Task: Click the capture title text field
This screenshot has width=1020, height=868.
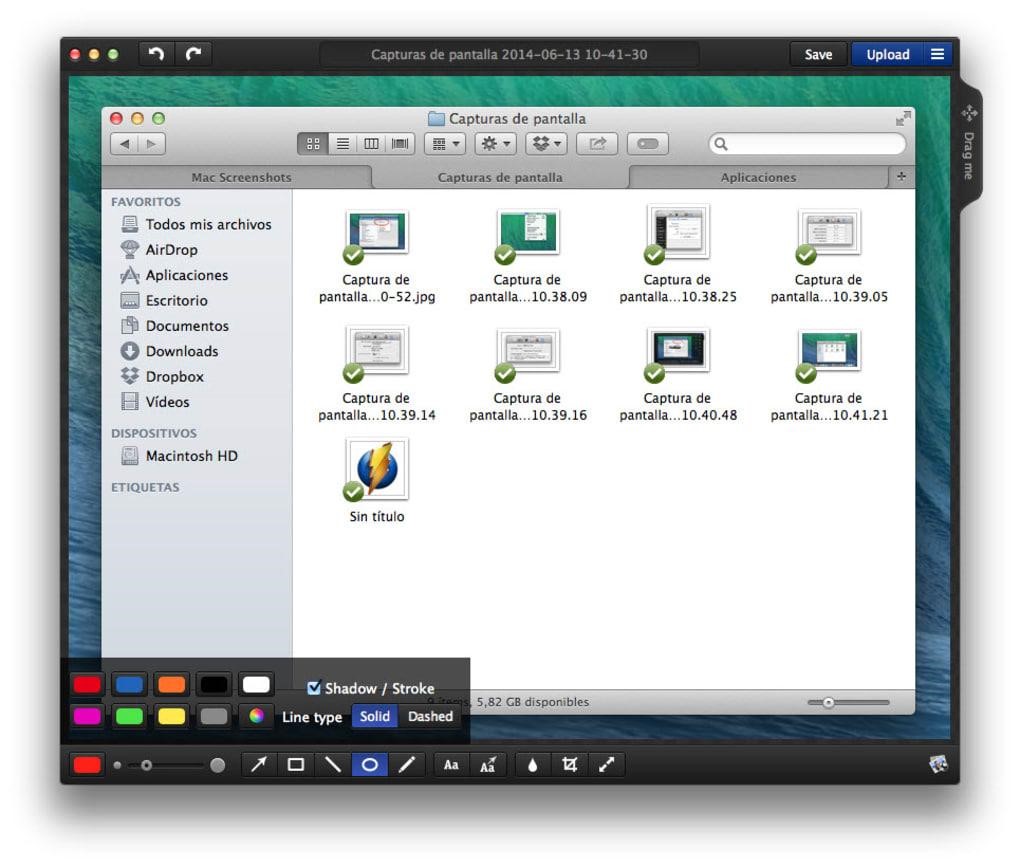Action: click(509, 55)
